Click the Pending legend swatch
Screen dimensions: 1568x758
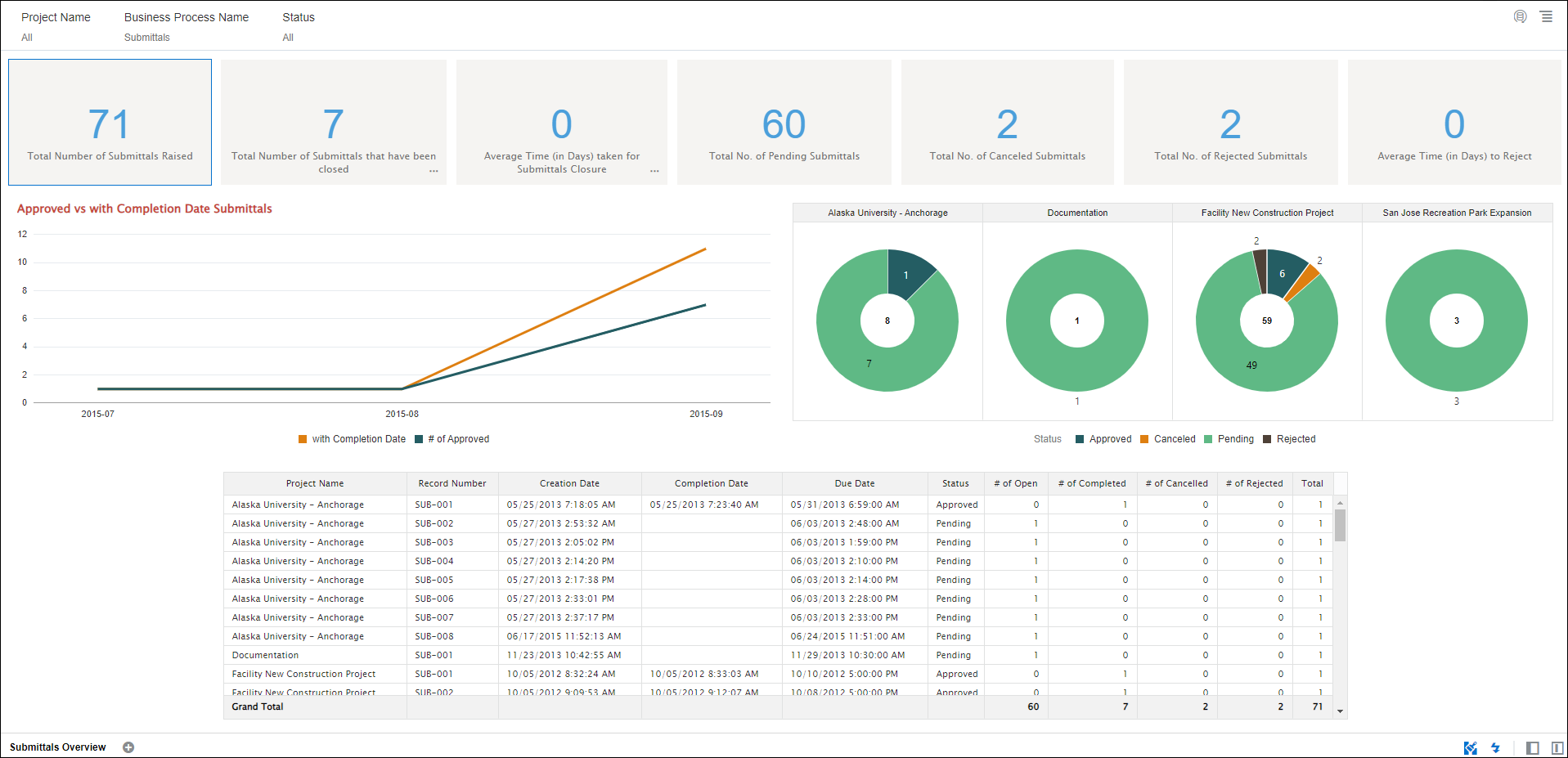[x=1208, y=439]
